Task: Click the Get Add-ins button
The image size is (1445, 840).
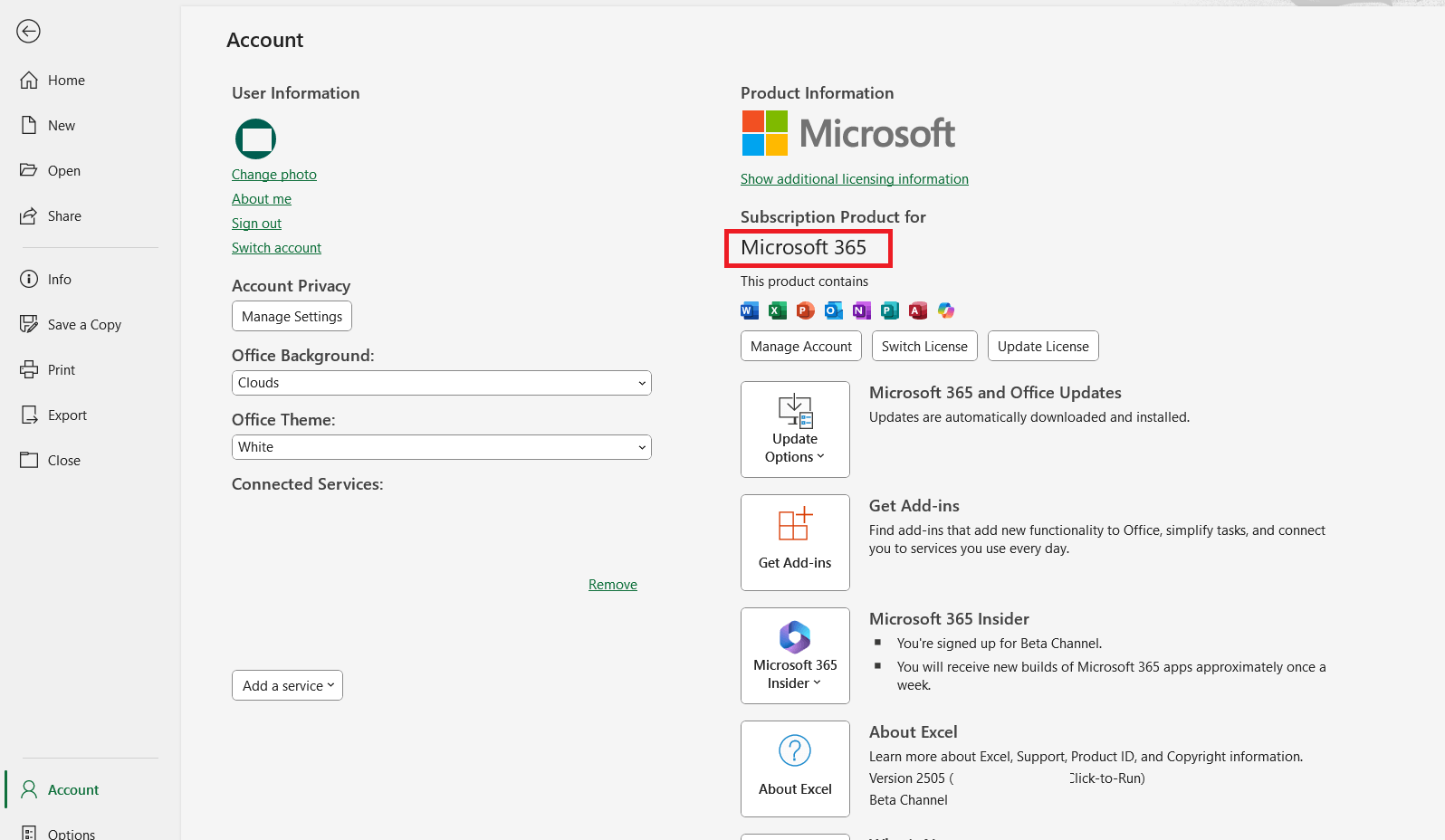Action: pos(795,542)
